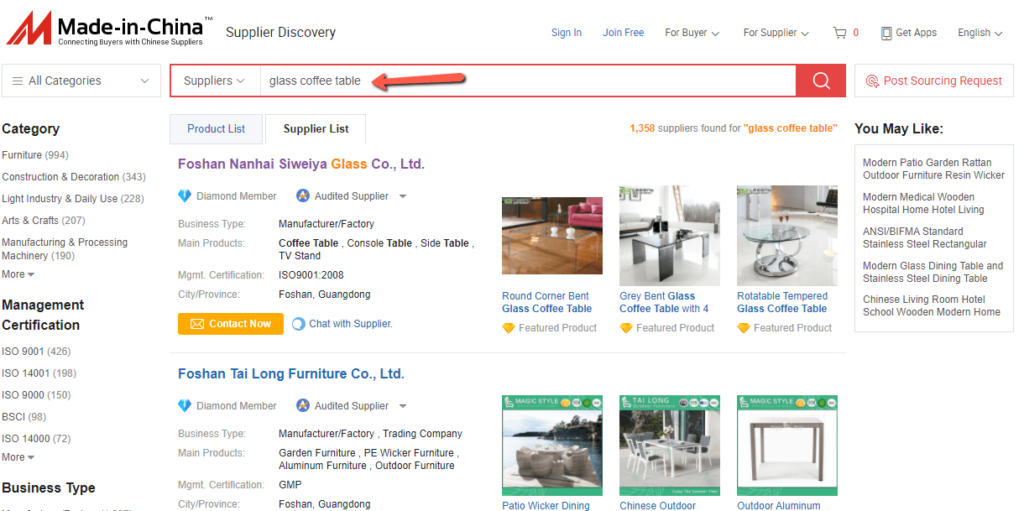
Task: Switch to the Product List tab
Action: pyautogui.click(x=216, y=129)
